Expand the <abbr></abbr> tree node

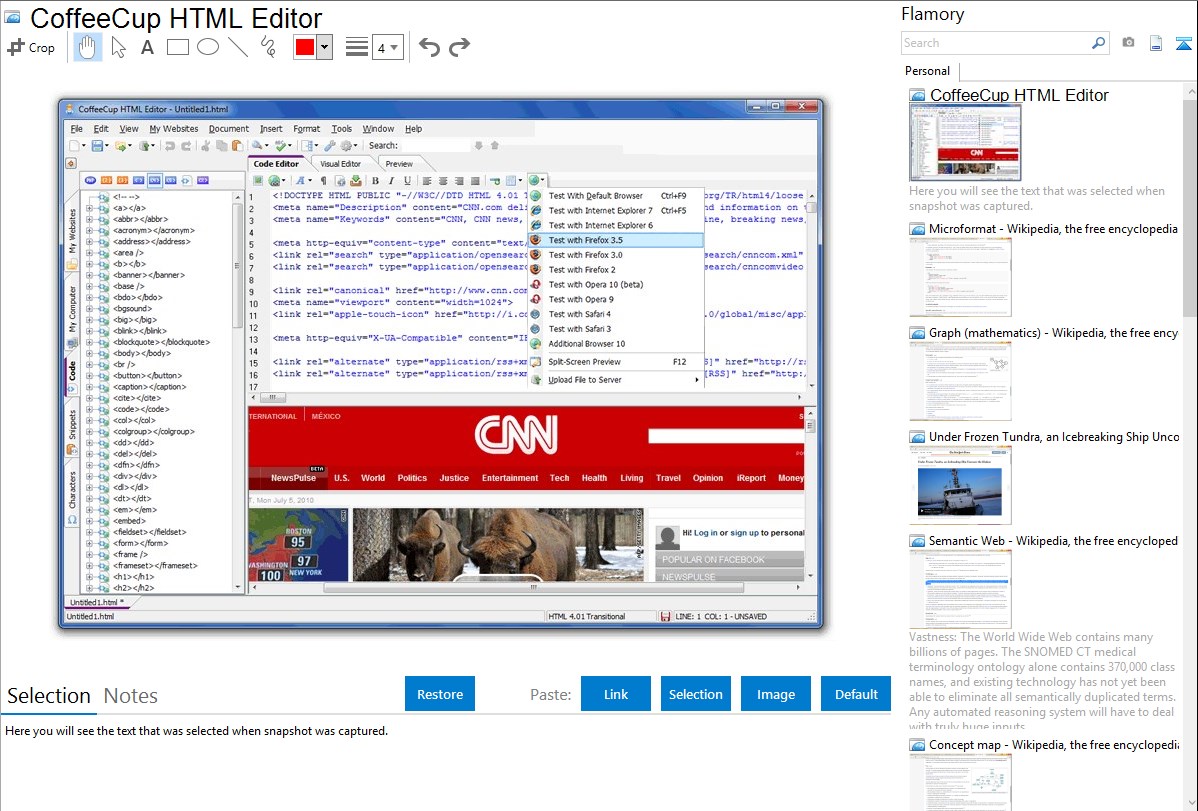89,219
